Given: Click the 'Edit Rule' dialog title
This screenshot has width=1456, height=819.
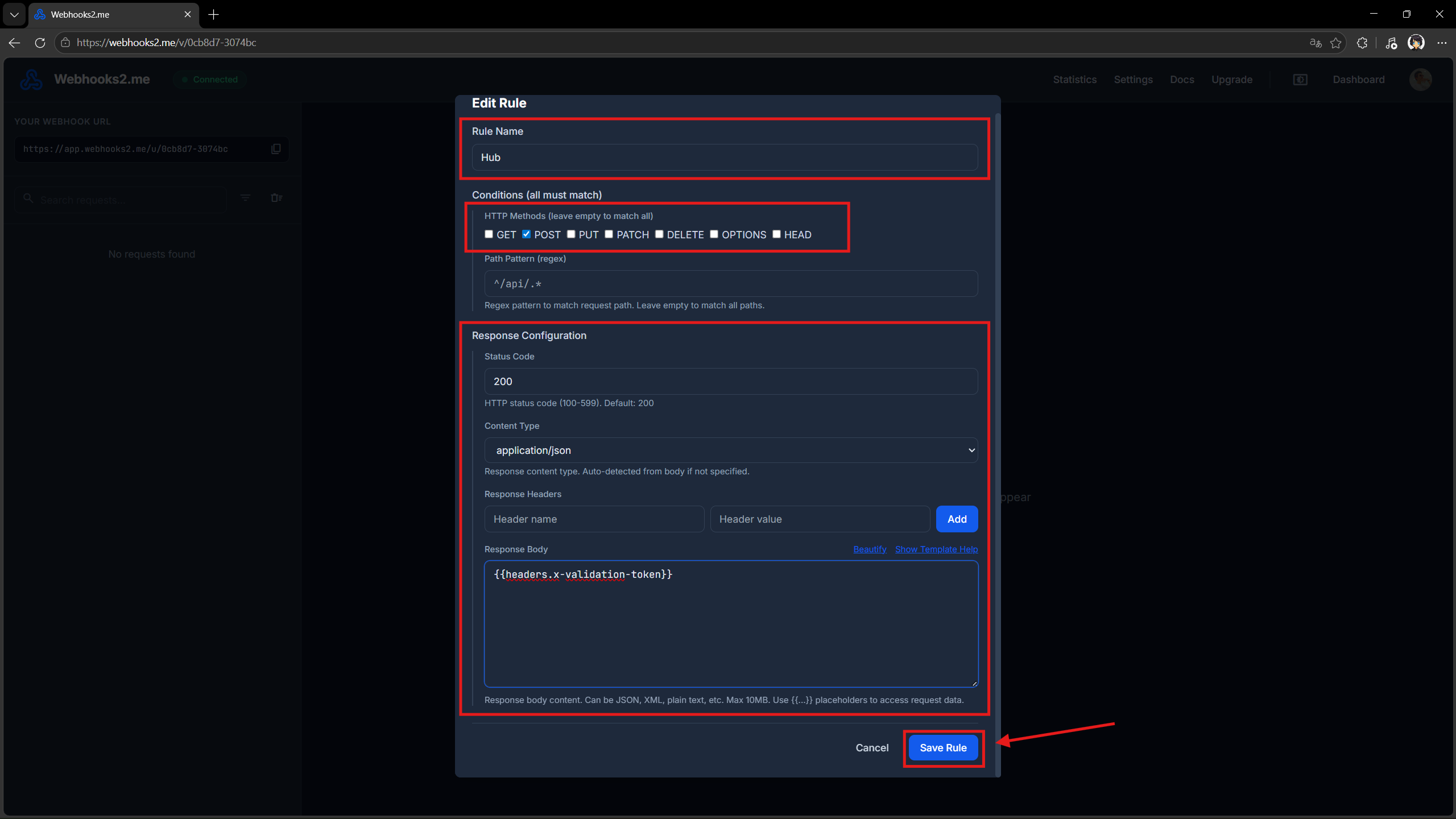Looking at the screenshot, I should coord(499,103).
